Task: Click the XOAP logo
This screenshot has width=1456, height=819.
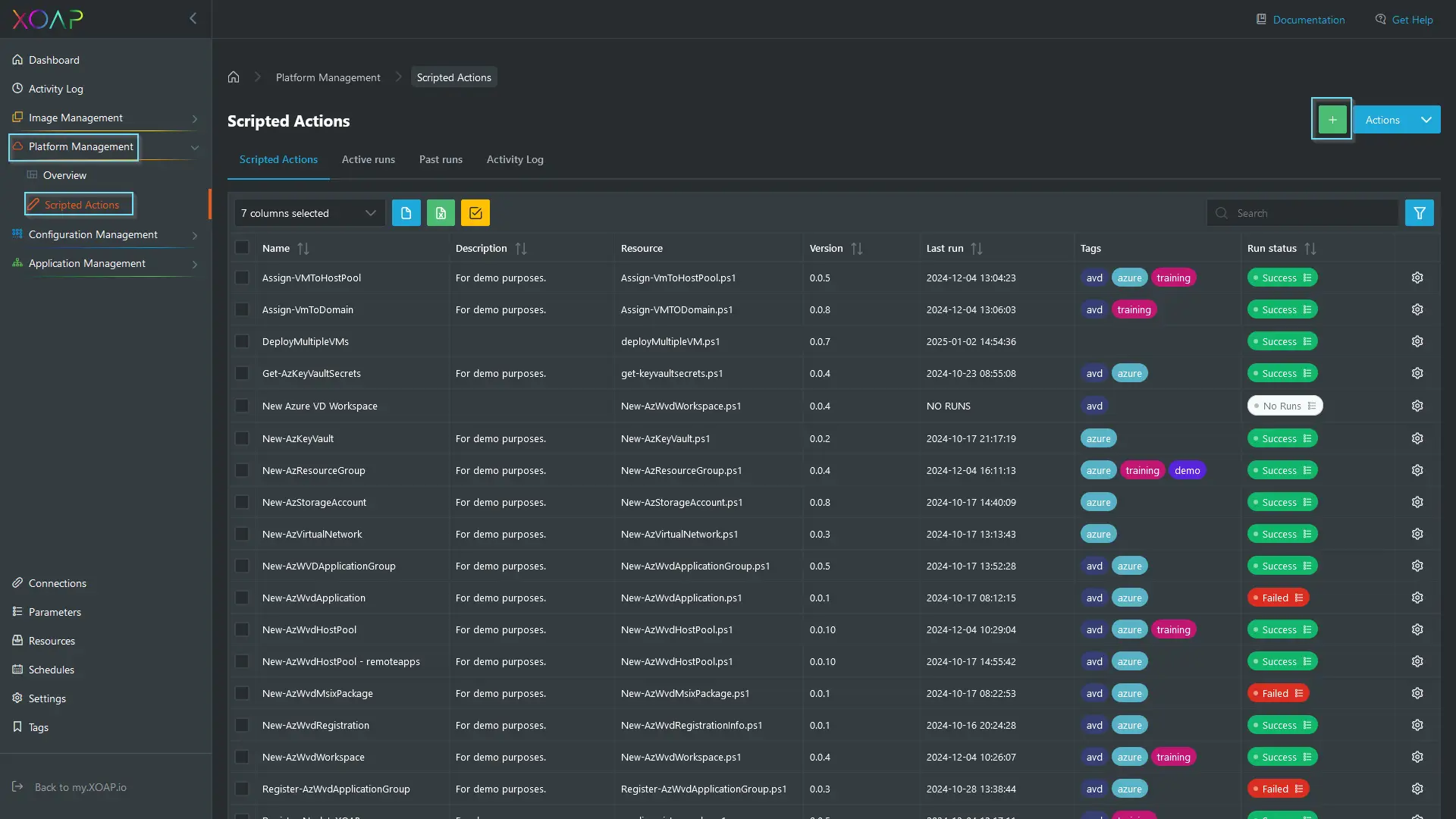Action: click(47, 19)
